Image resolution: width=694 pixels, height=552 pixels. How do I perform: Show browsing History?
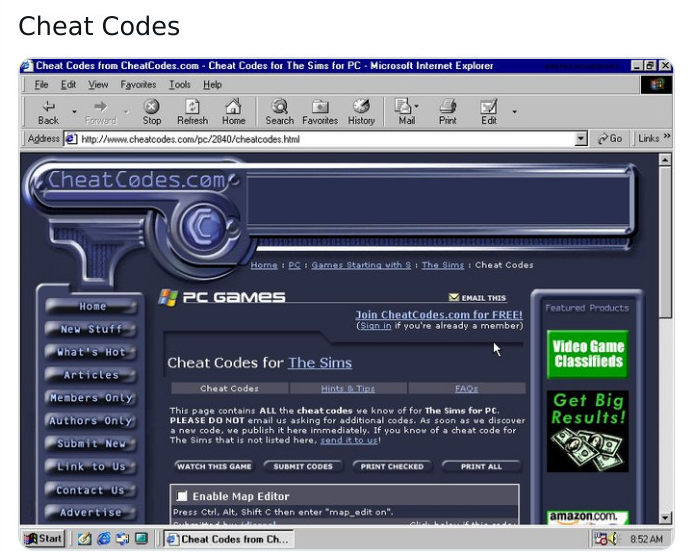(x=361, y=112)
